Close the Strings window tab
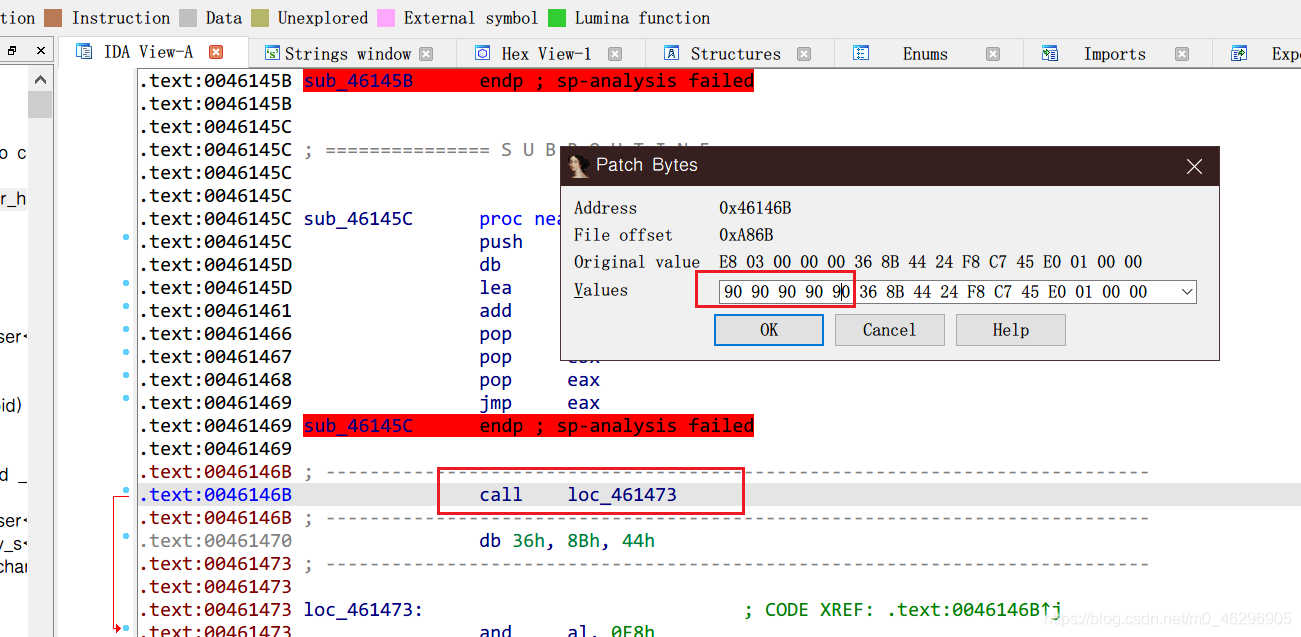The image size is (1301, 637). tap(426, 54)
